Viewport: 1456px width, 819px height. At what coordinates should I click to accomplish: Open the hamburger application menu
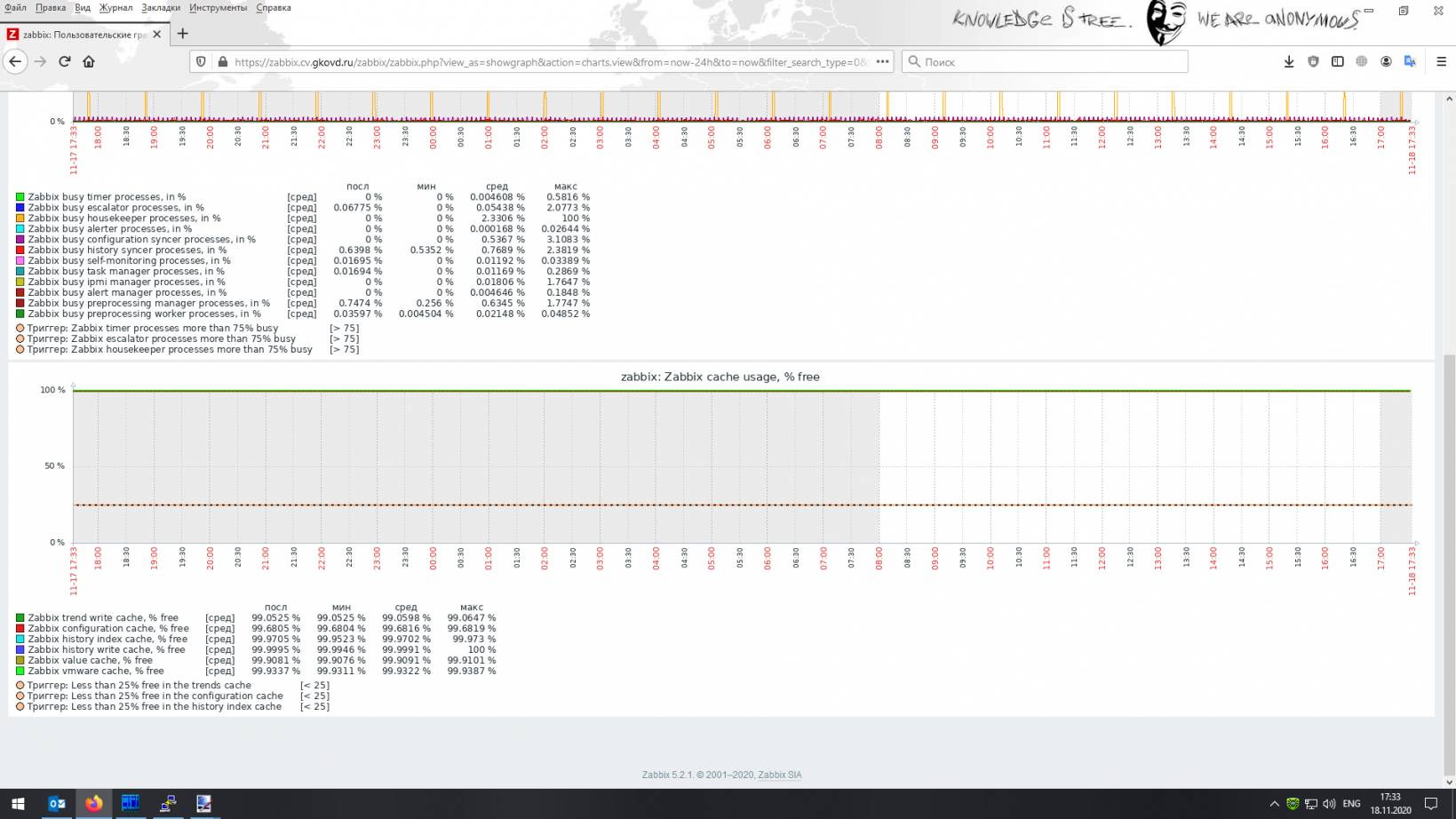[1441, 61]
